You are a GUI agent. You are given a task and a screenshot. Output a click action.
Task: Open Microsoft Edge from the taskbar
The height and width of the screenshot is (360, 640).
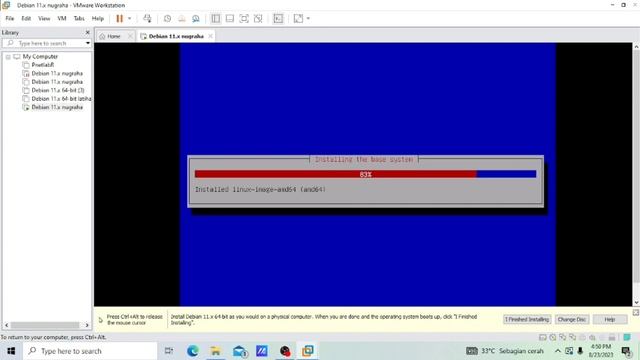click(193, 351)
